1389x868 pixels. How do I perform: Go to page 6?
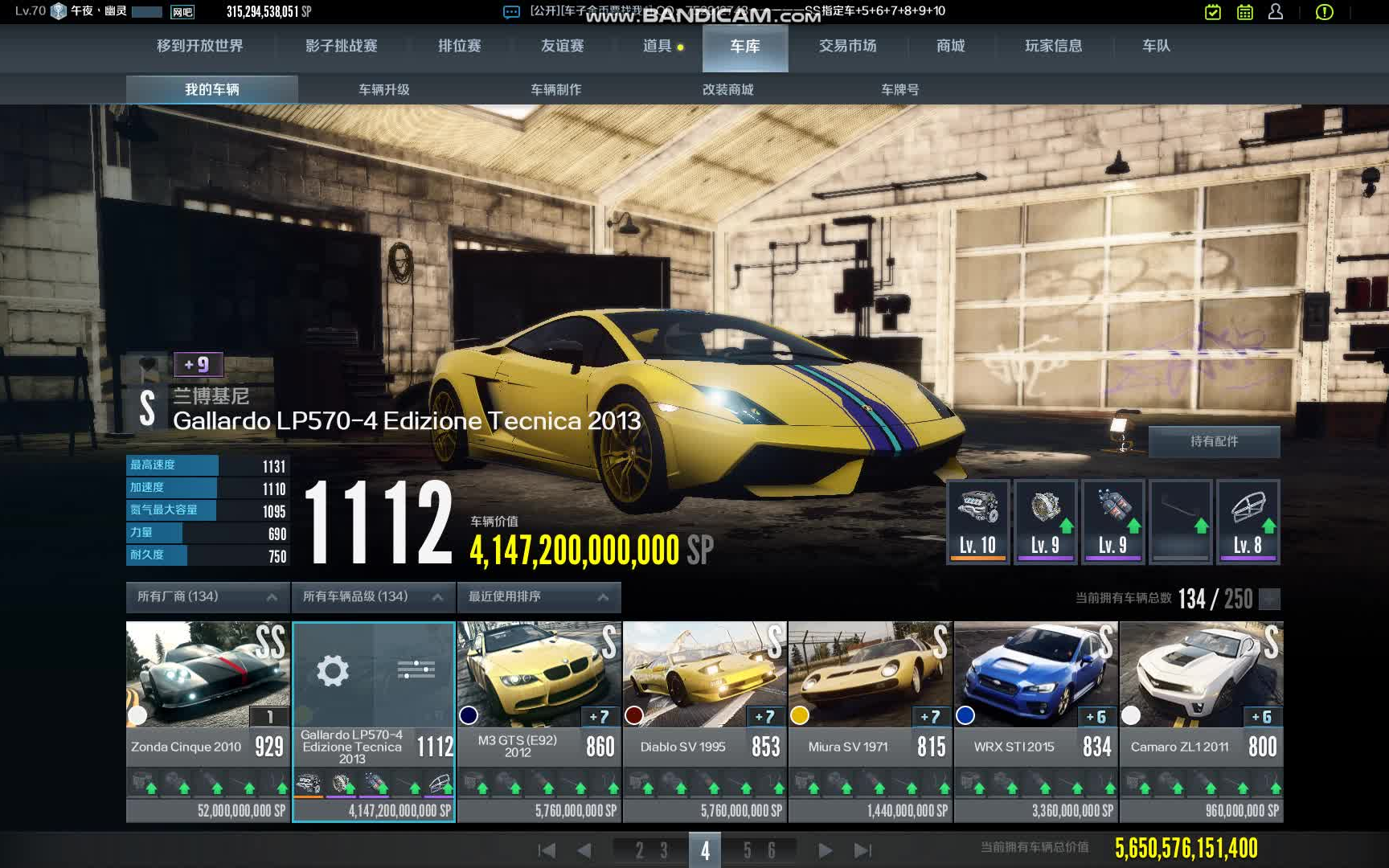click(772, 850)
